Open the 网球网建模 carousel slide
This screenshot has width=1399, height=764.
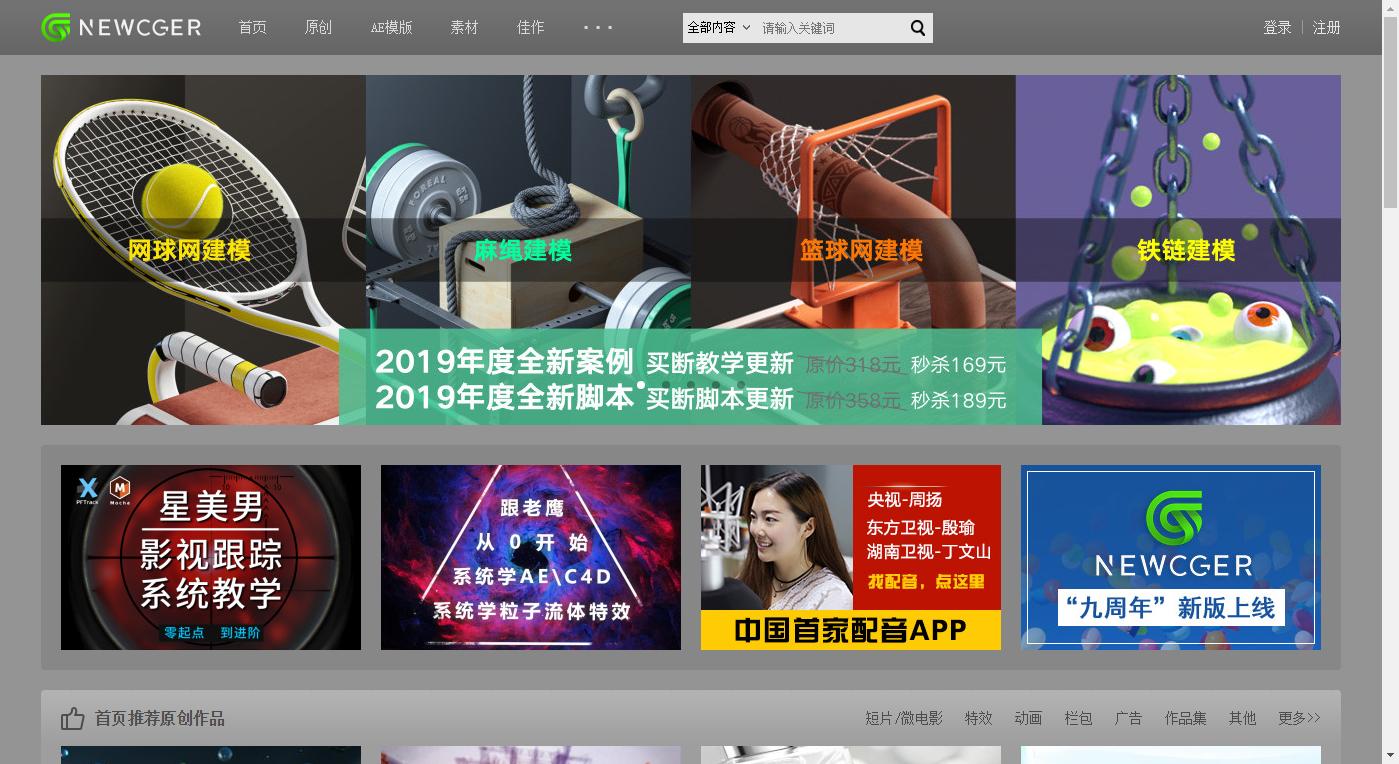pyautogui.click(x=186, y=251)
